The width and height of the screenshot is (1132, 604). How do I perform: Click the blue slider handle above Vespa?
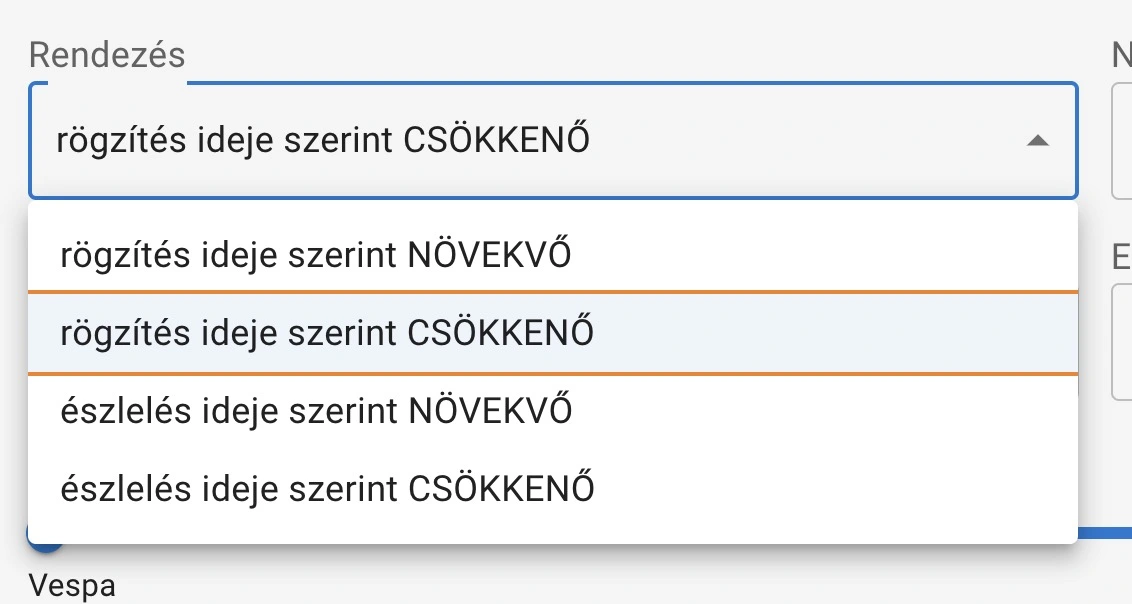[x=45, y=543]
